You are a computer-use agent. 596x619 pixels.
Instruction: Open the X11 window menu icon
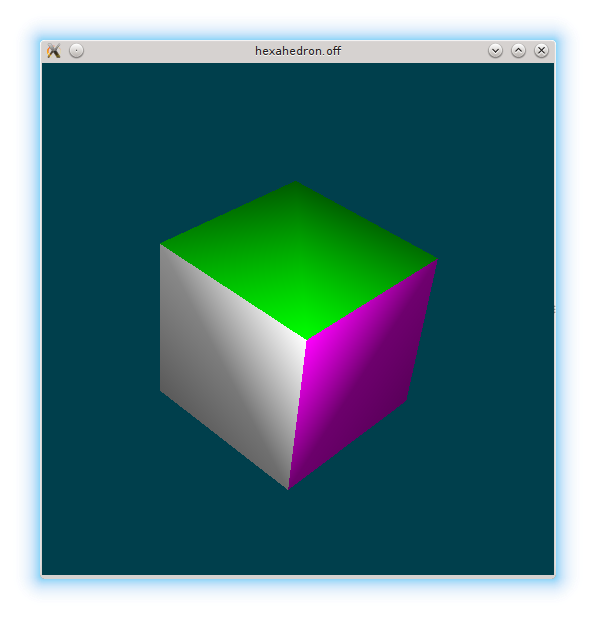point(54,51)
